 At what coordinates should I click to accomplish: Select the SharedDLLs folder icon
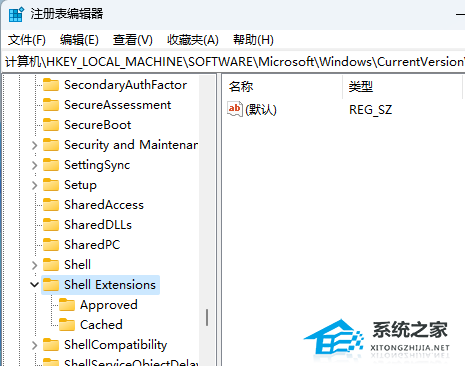51,225
